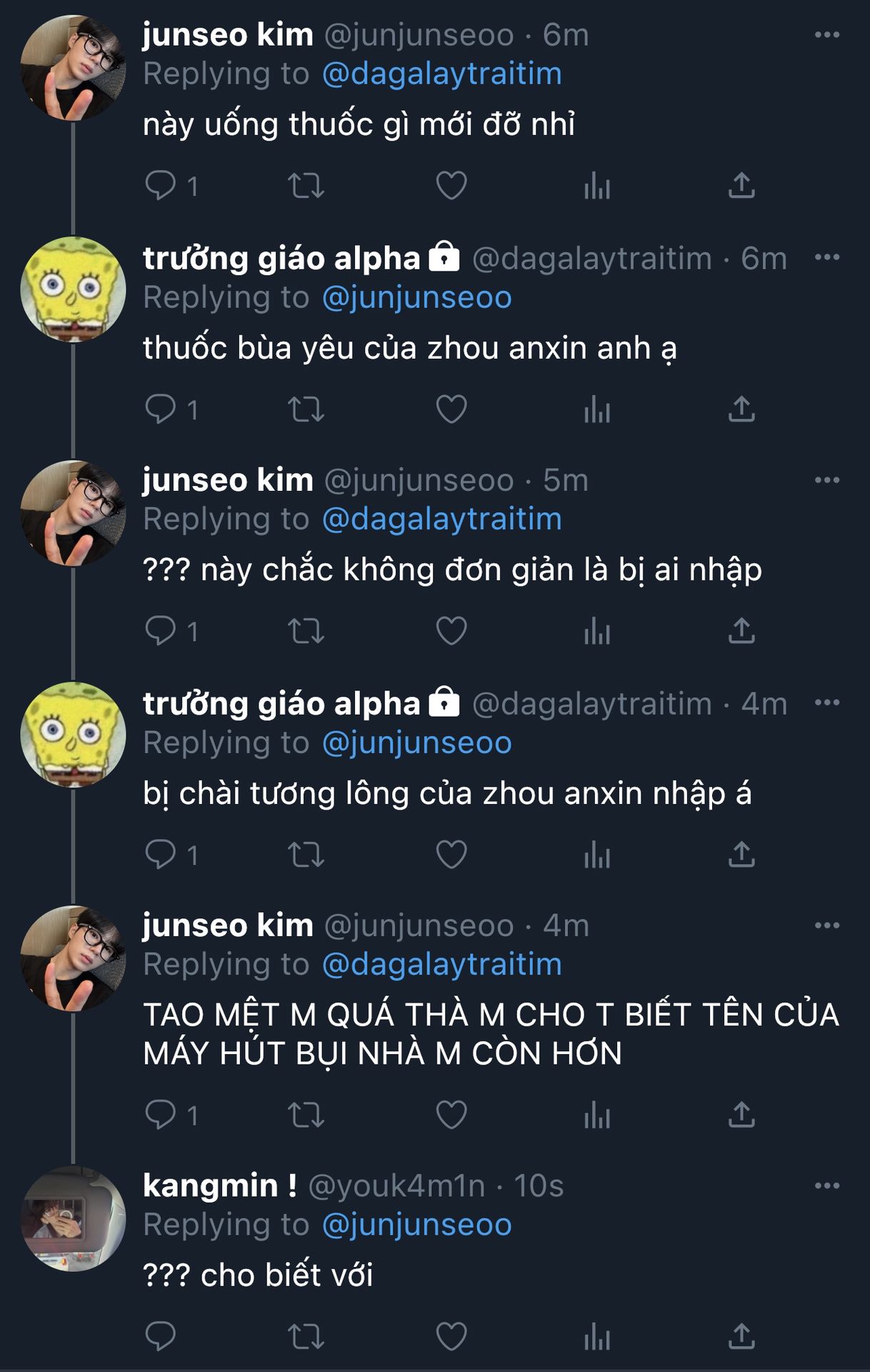Open kangmin's profile picture
Screen dimensions: 870x1372
click(73, 1218)
